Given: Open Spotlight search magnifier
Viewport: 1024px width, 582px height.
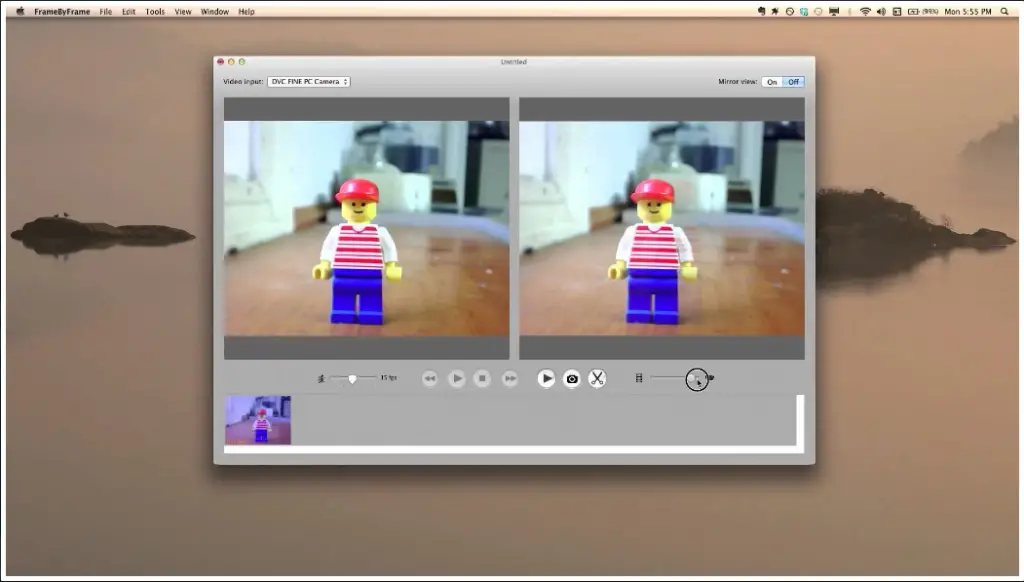Looking at the screenshot, I should point(1004,11).
